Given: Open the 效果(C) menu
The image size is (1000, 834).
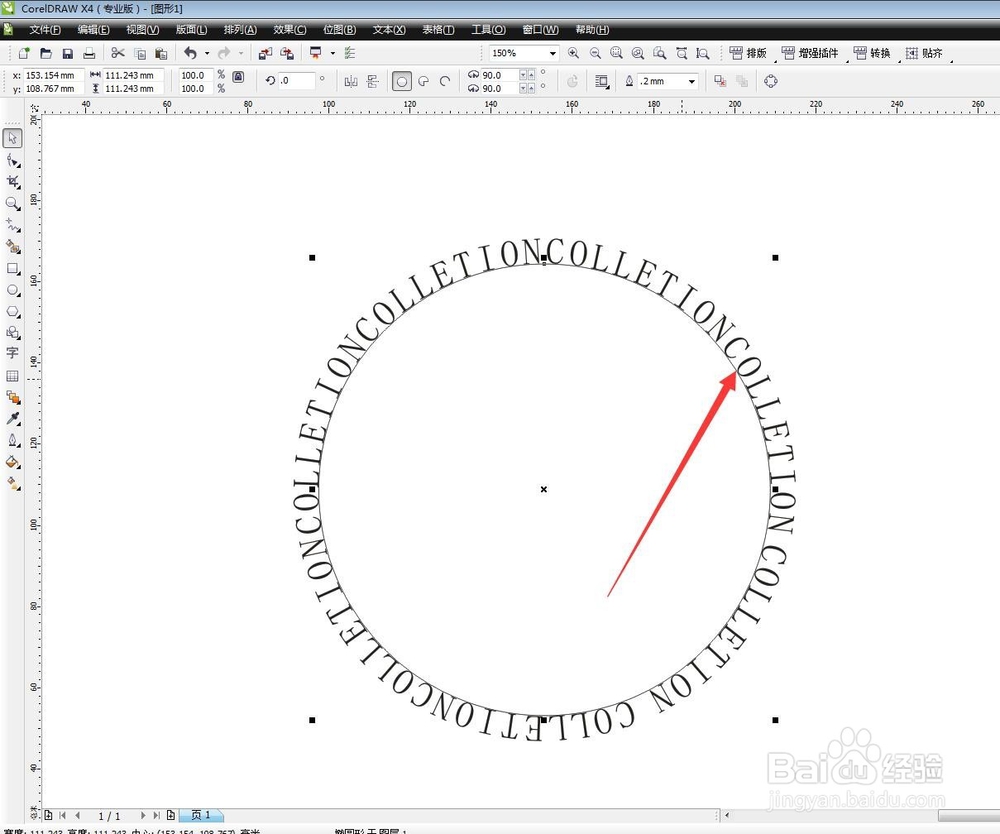Looking at the screenshot, I should [290, 30].
